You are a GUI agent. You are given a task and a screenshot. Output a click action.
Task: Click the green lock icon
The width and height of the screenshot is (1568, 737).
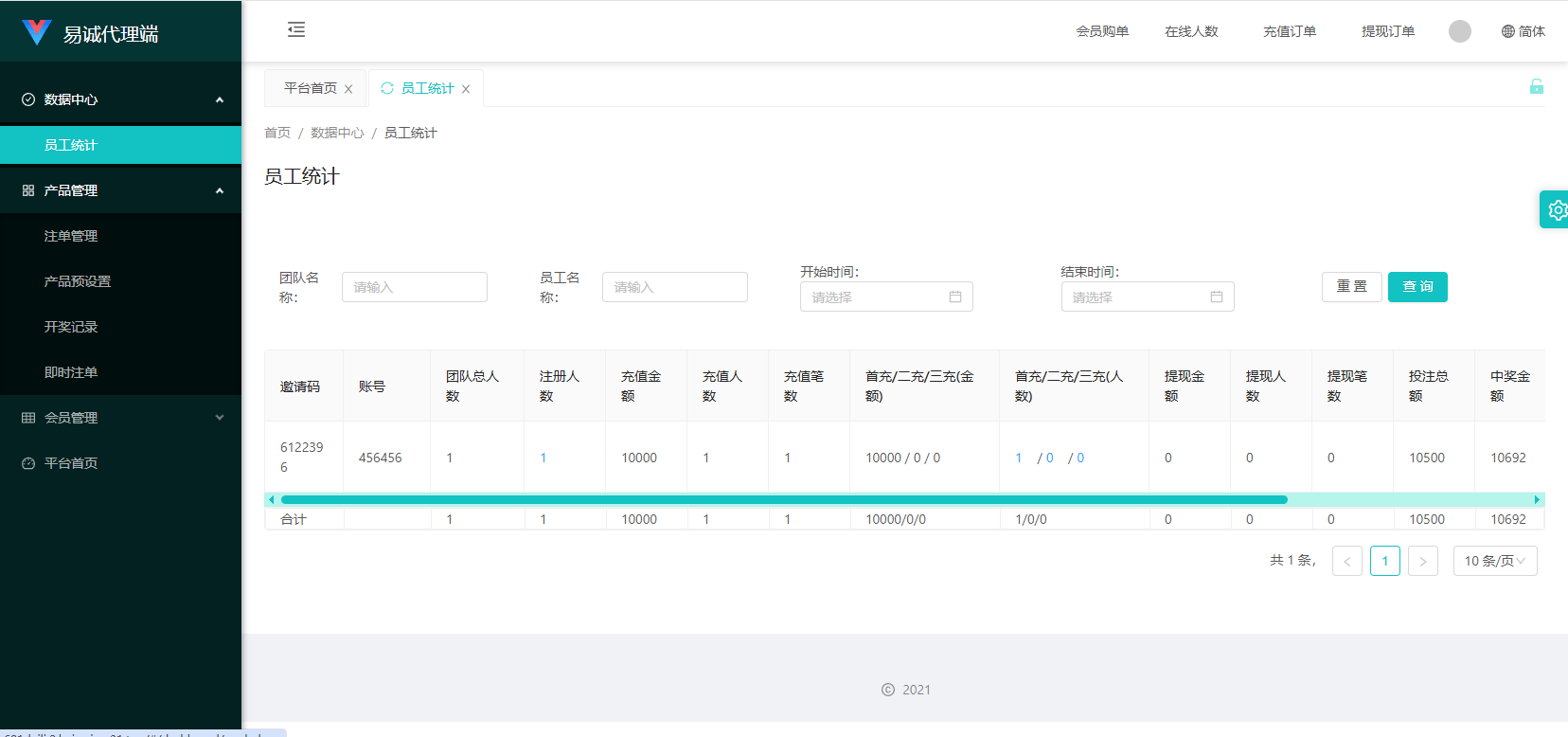(1536, 87)
